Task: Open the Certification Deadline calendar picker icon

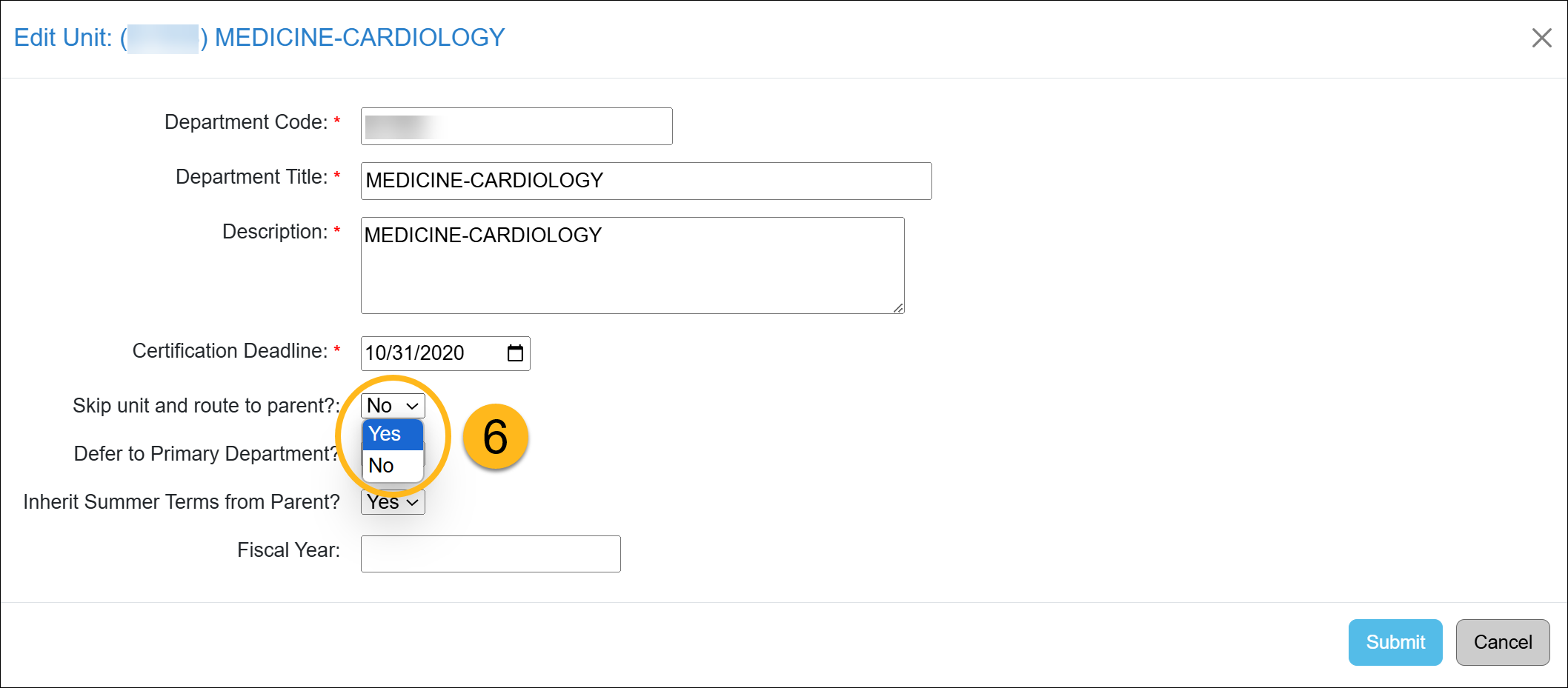Action: 515,353
